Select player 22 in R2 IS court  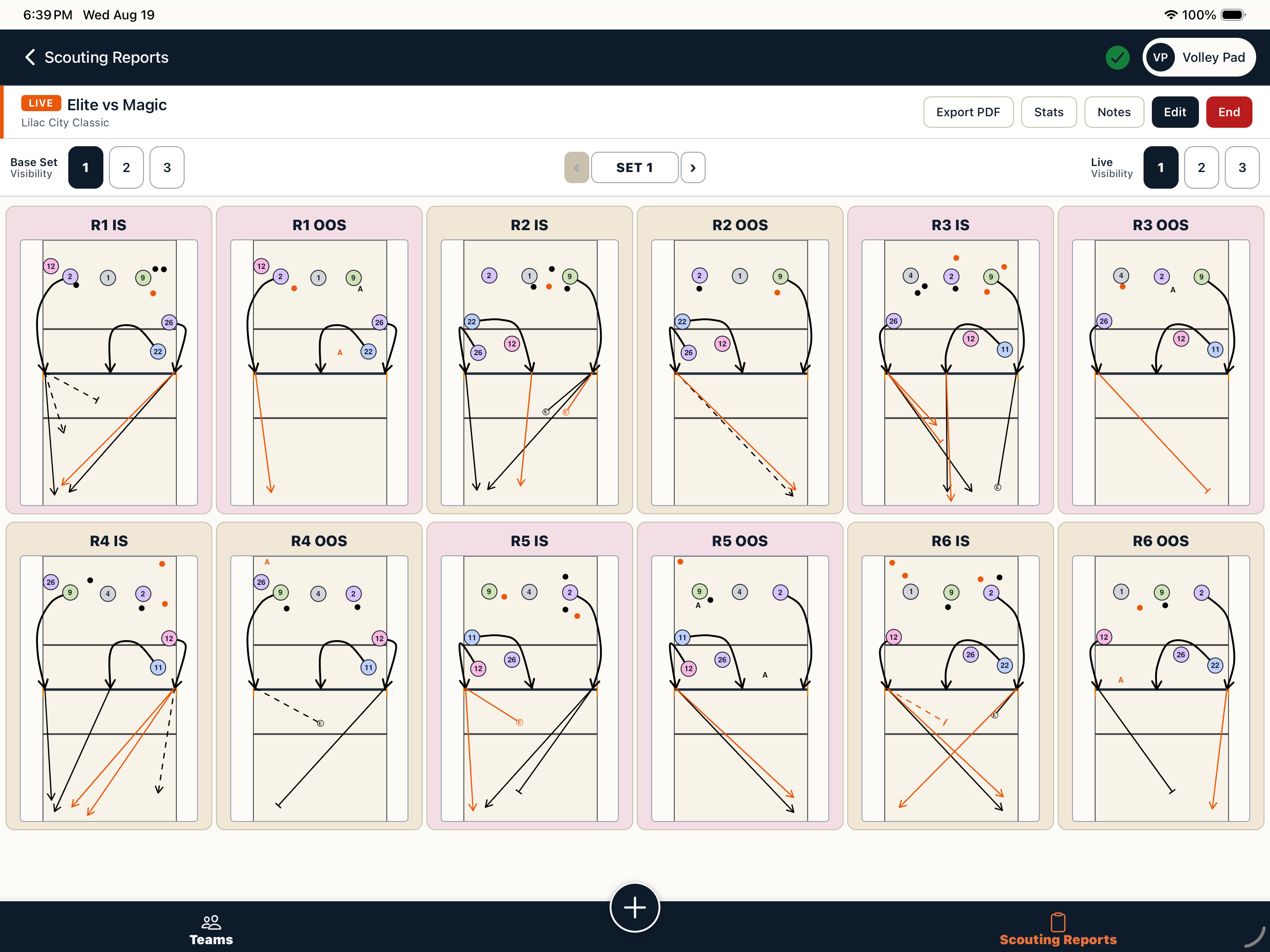[x=472, y=321]
